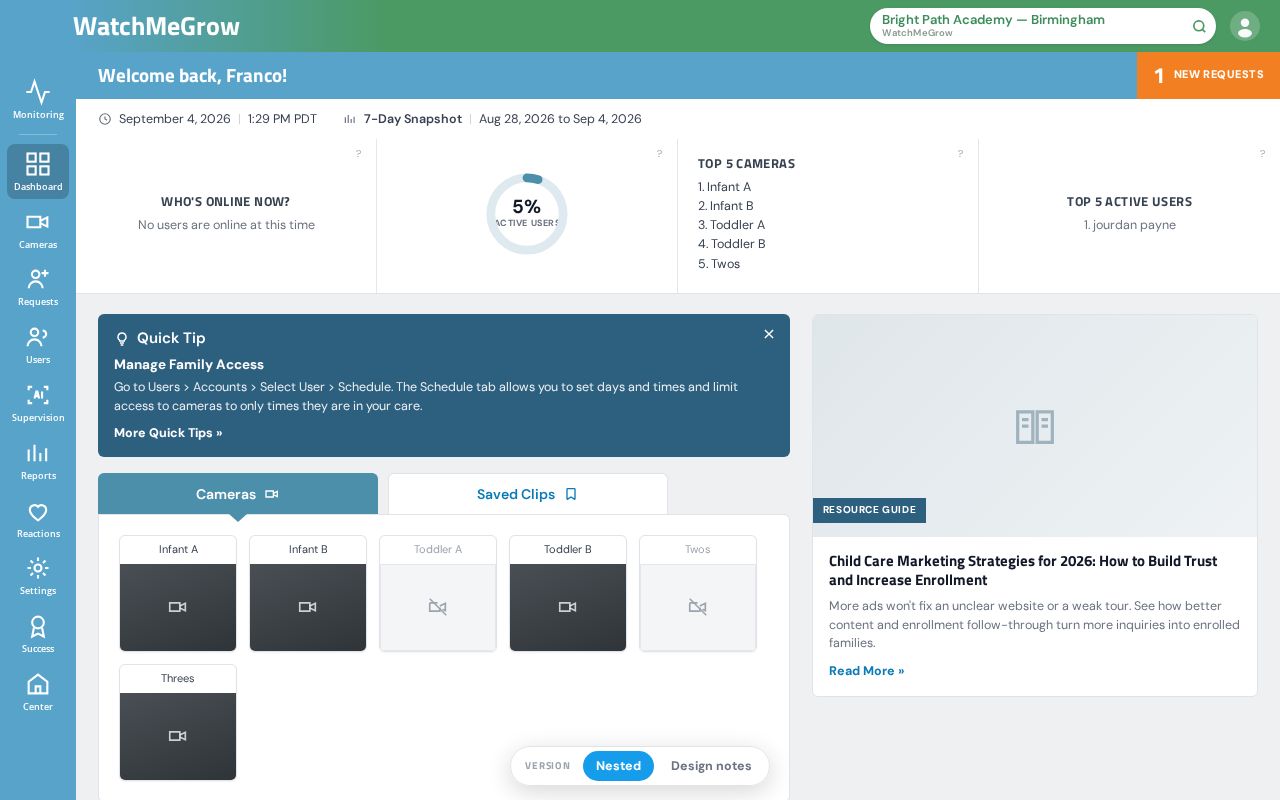Open the 1 New Requests button
The width and height of the screenshot is (1280, 800).
[1208, 75]
